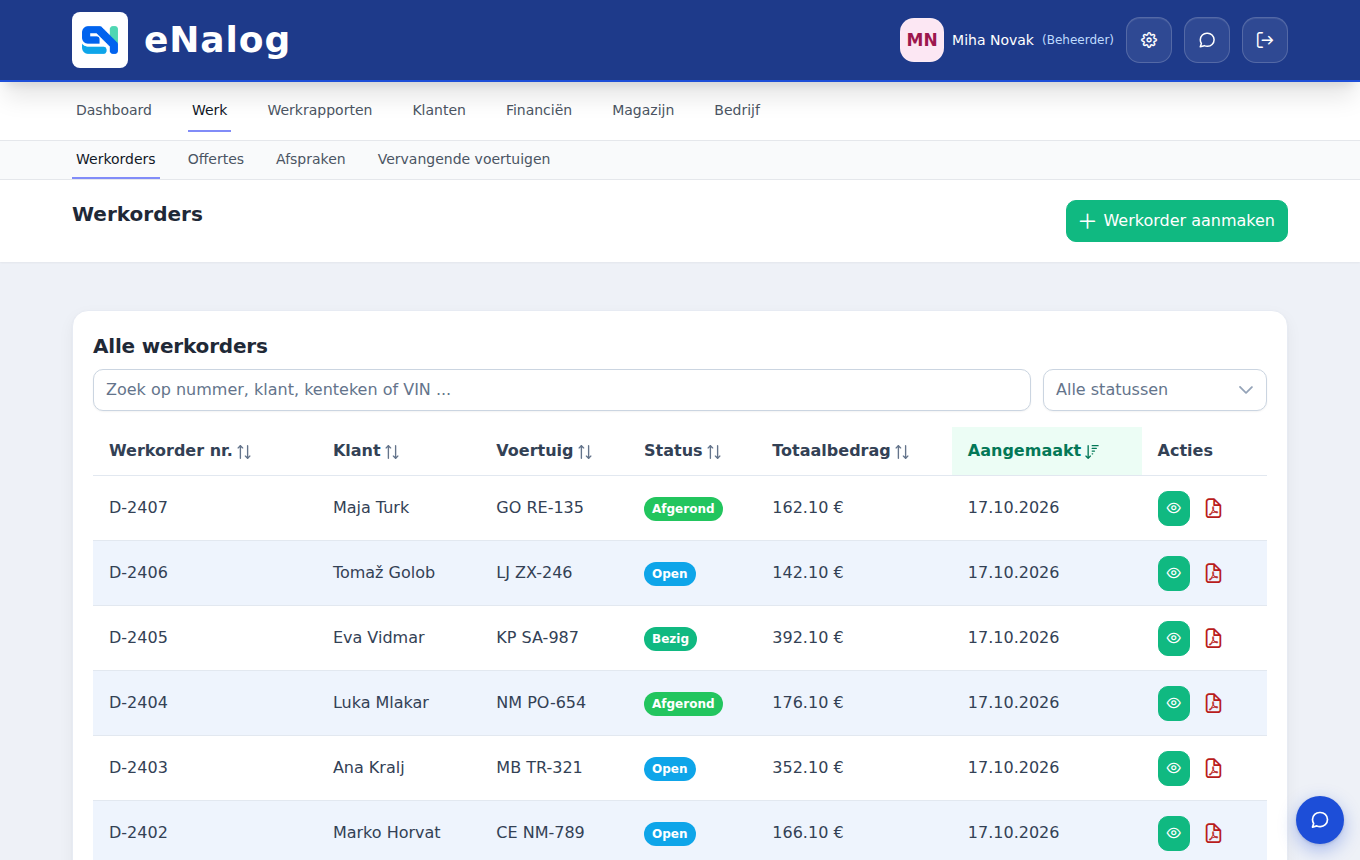View work order D-2402 details
The width and height of the screenshot is (1360, 860).
1174,833
